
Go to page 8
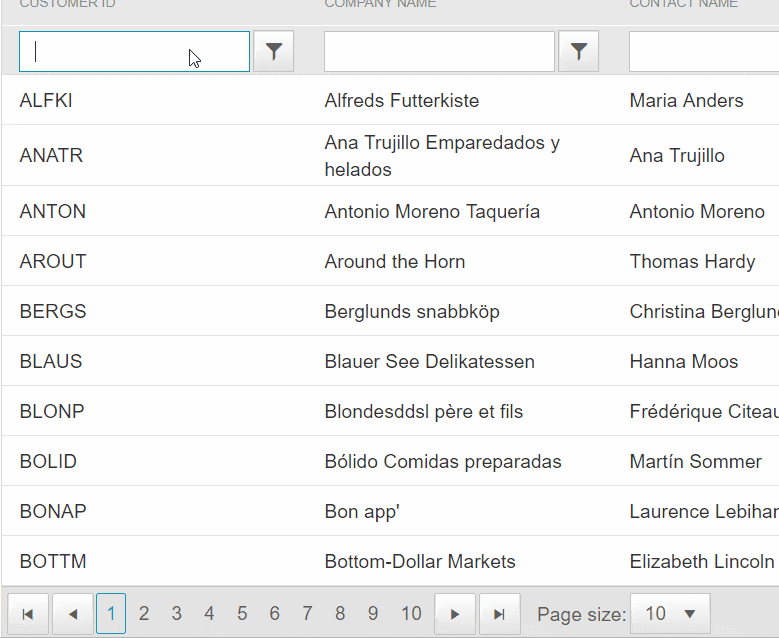pyautogui.click(x=340, y=614)
